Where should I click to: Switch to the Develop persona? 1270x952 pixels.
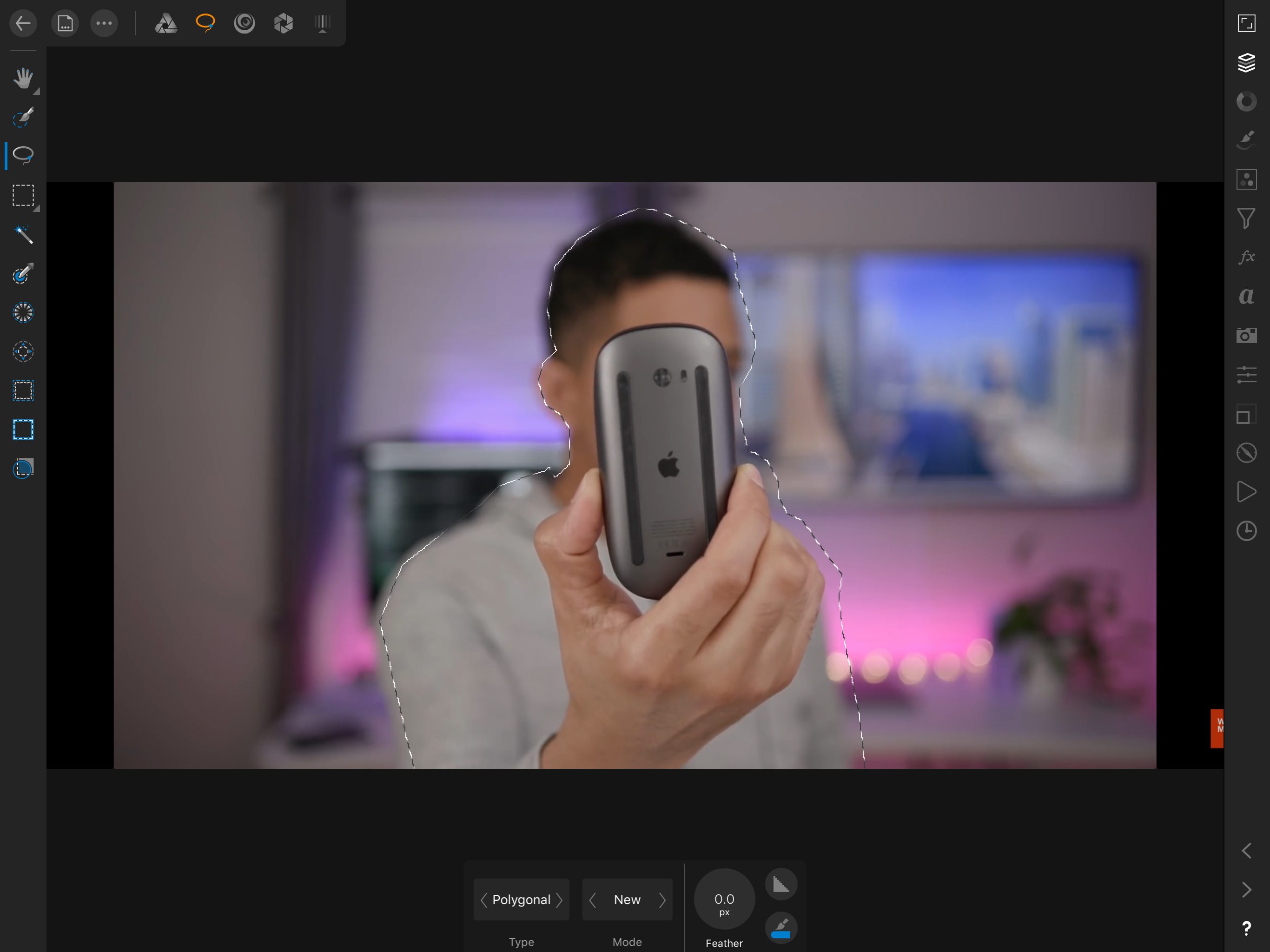click(284, 24)
